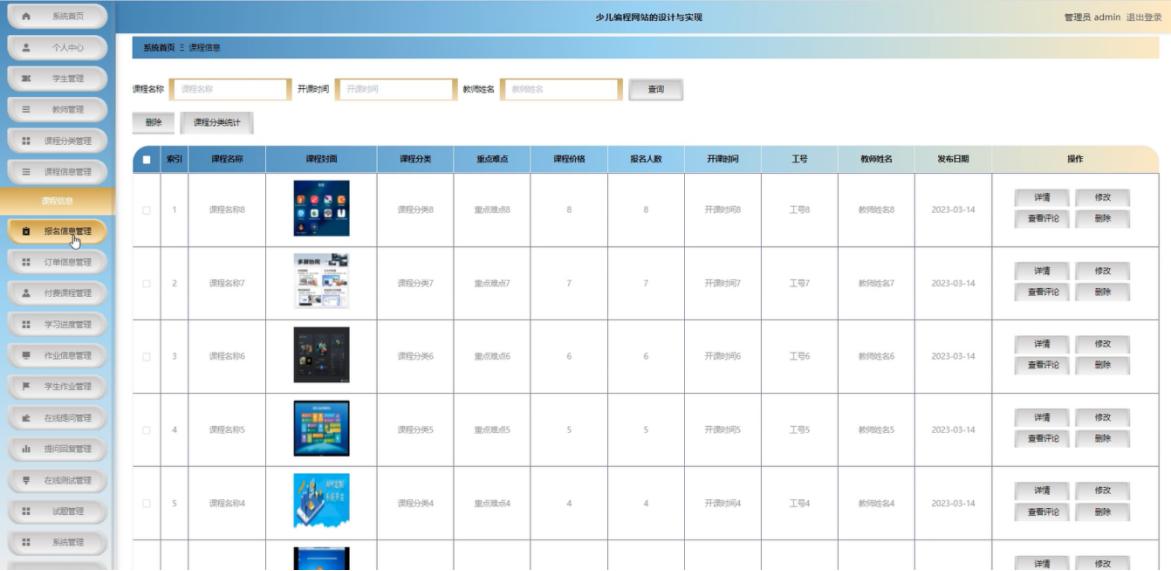Check the box for row 课程名称5
This screenshot has height=571, width=1171.
tap(146, 430)
